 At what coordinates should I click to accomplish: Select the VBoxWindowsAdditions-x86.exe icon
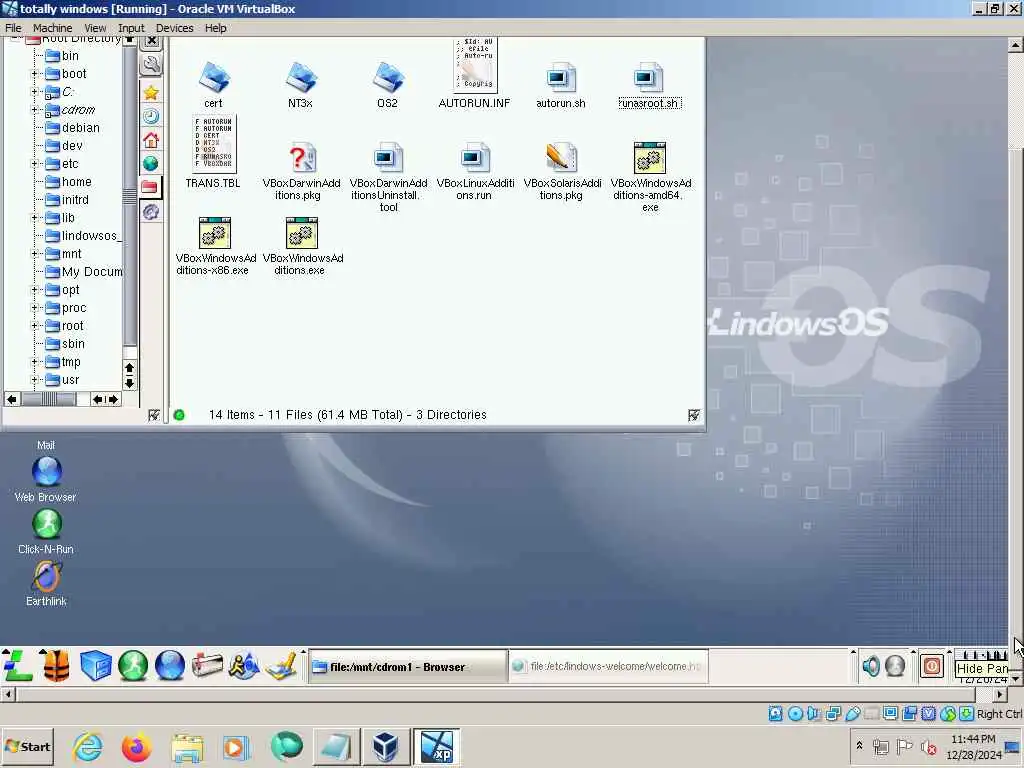(x=215, y=233)
